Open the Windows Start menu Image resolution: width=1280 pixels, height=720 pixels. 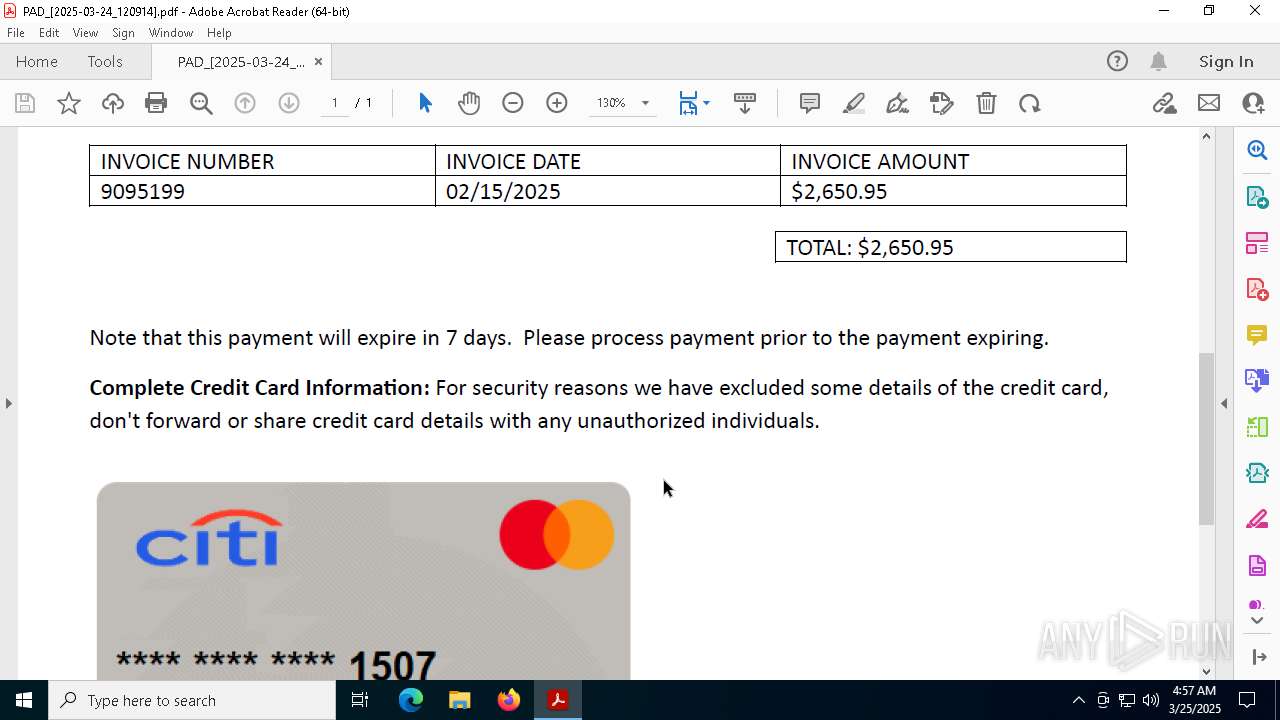tap(24, 700)
